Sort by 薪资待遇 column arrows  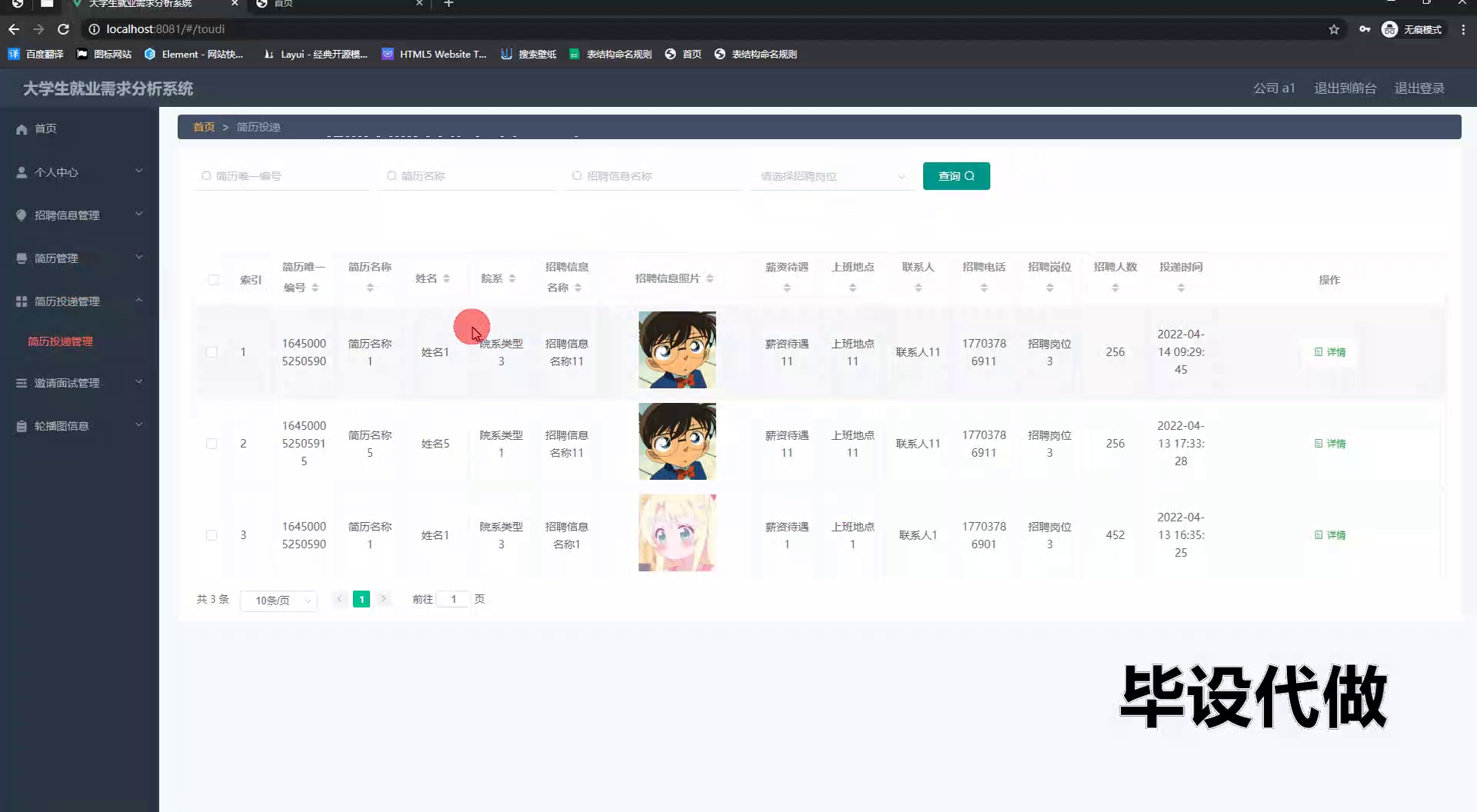(x=787, y=288)
